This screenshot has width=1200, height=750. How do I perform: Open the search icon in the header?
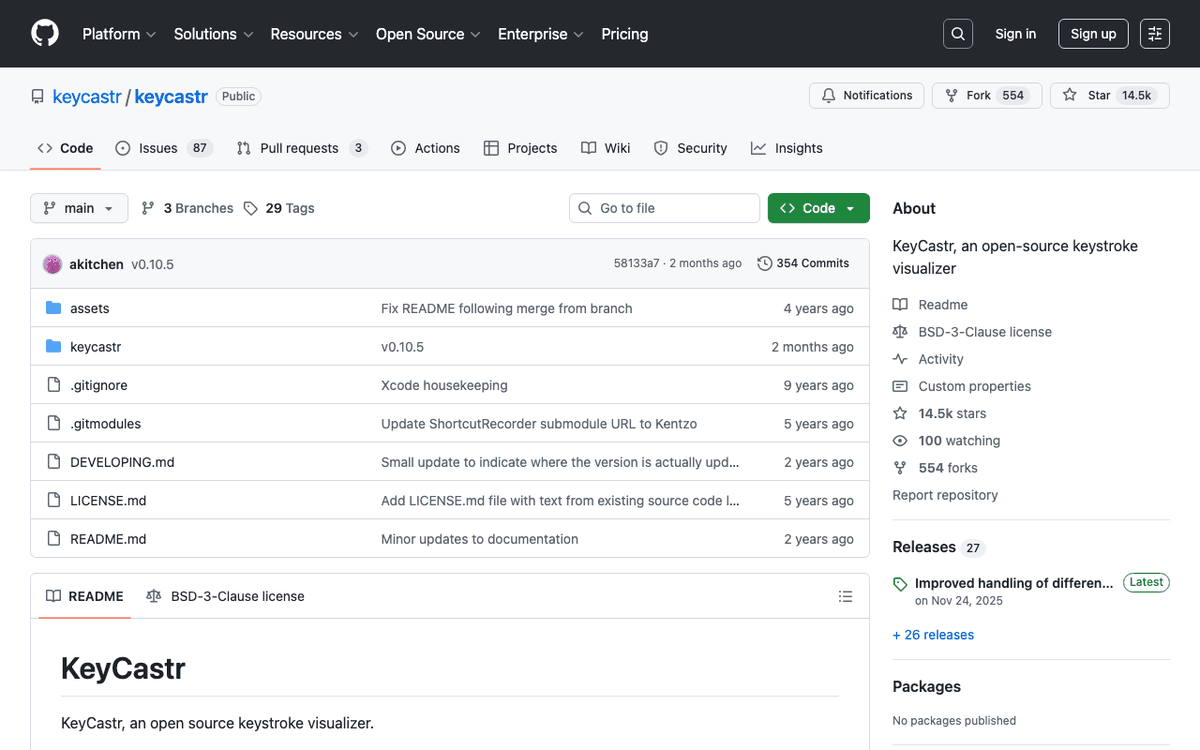[957, 33]
